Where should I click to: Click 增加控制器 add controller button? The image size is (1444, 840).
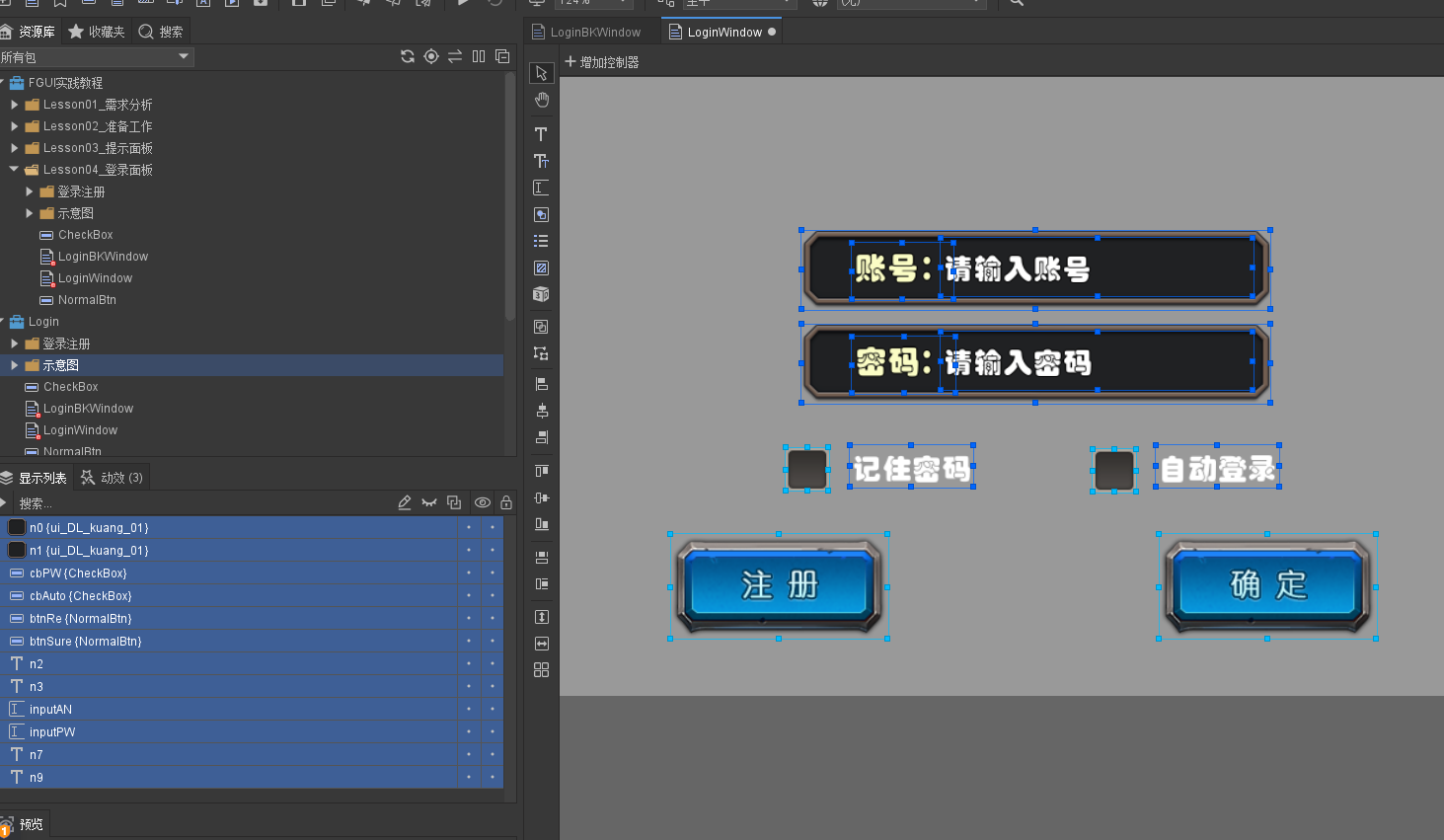(601, 62)
